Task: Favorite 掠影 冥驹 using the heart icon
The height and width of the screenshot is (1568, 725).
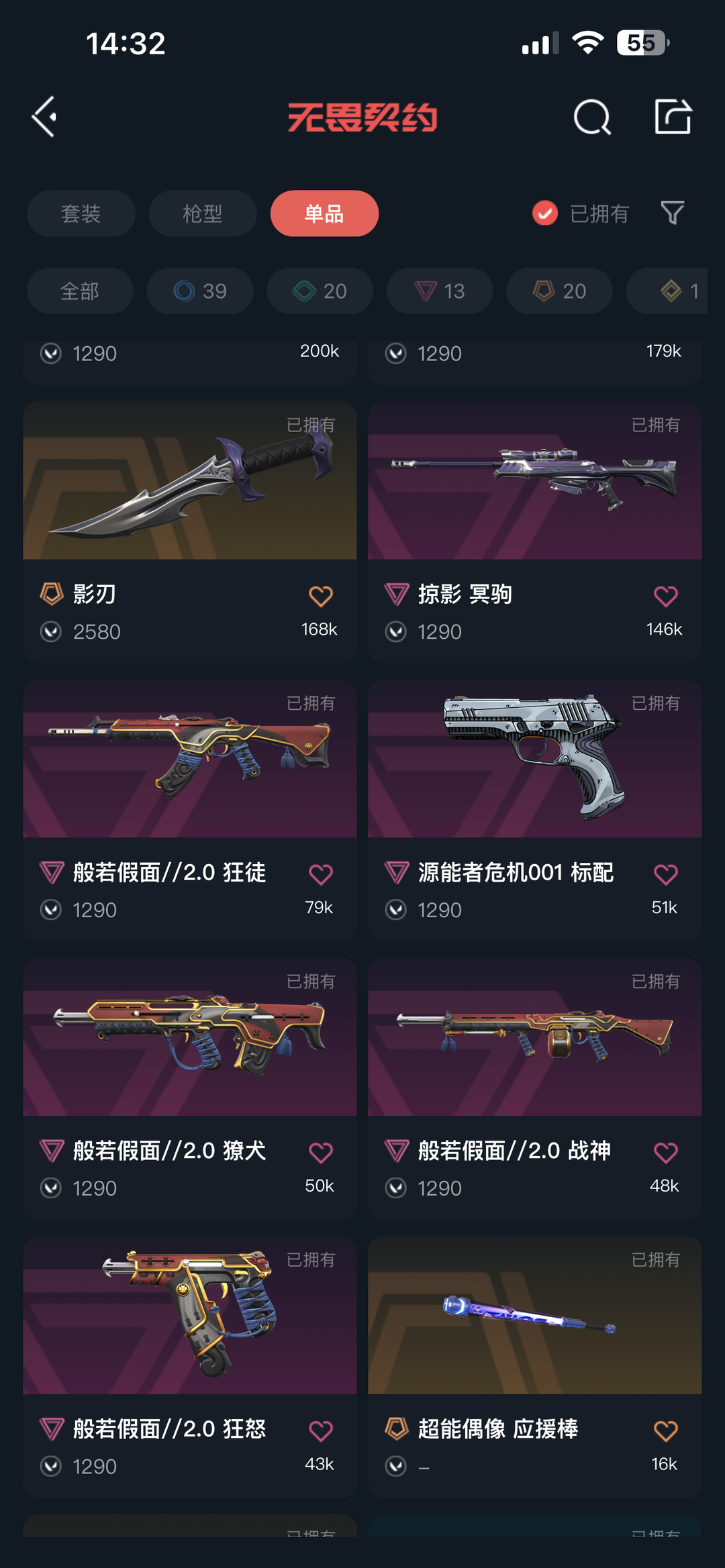Action: coord(665,596)
